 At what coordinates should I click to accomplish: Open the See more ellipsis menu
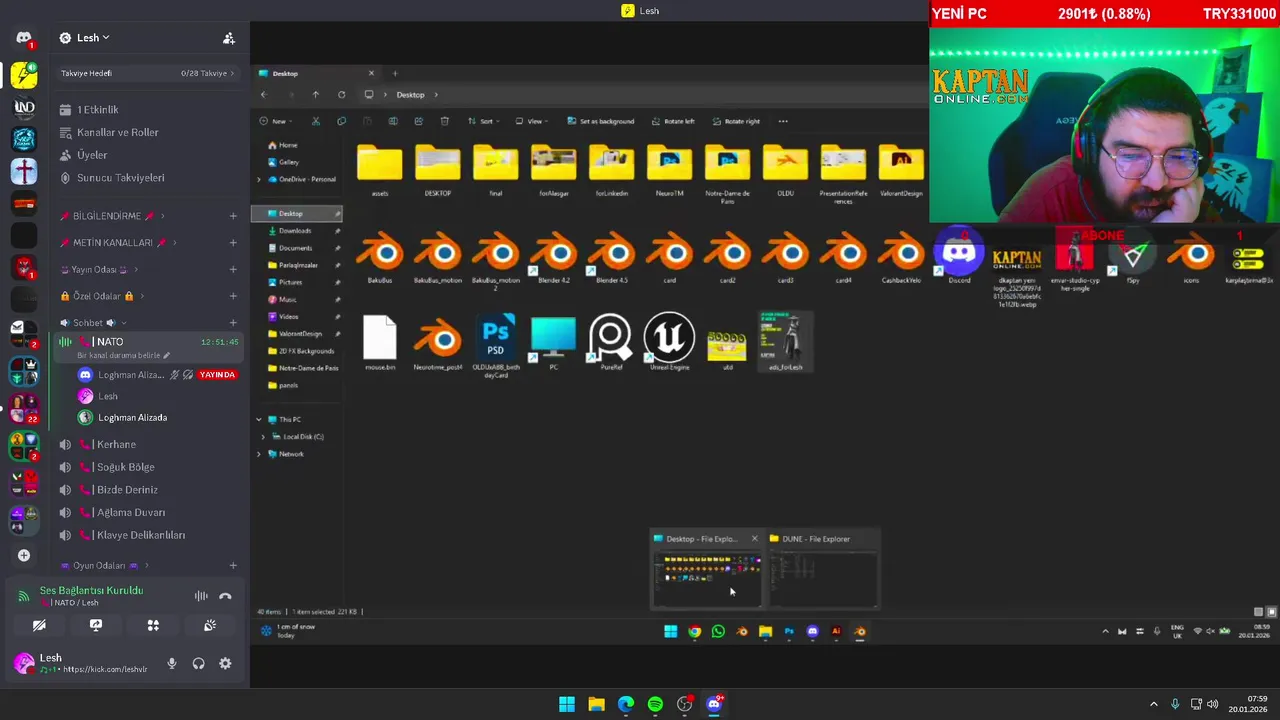(x=783, y=121)
